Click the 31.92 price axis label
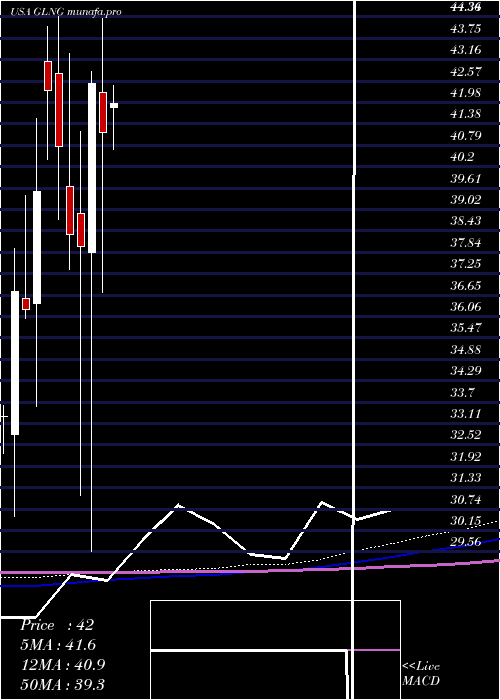 tap(466, 457)
